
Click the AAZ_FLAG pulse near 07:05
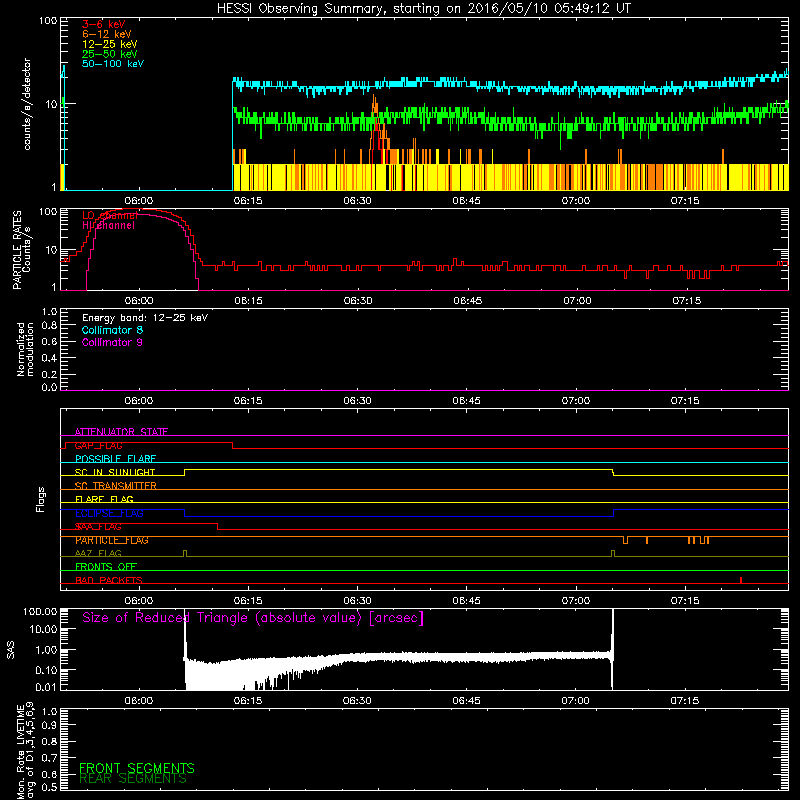[613, 554]
